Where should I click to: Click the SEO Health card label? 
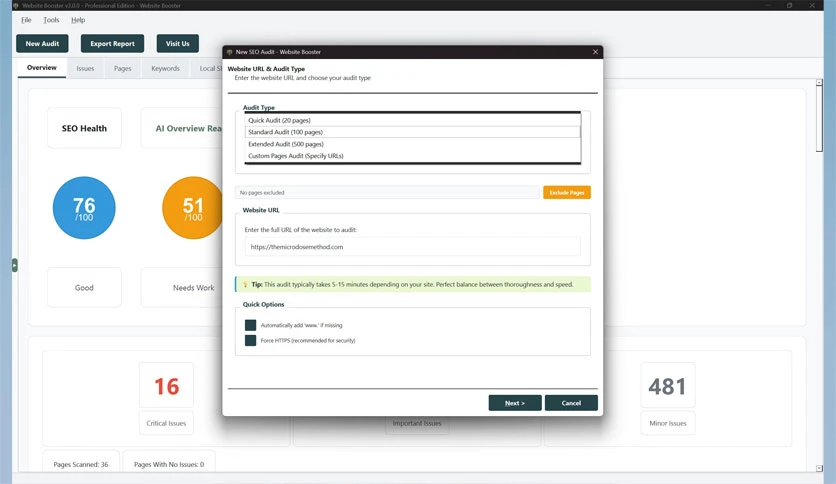click(x=84, y=128)
